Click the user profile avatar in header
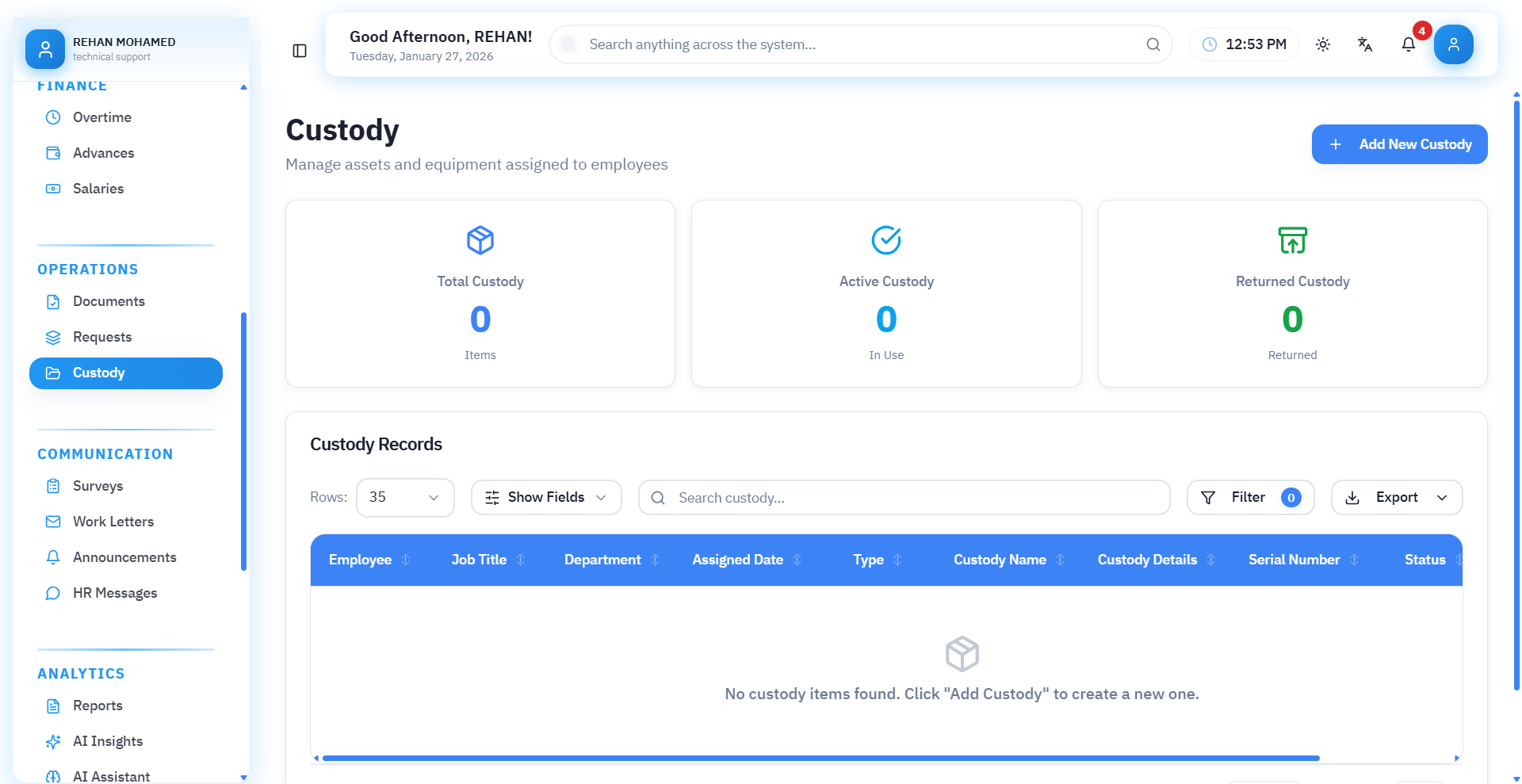The width and height of the screenshot is (1522, 784). [1453, 44]
